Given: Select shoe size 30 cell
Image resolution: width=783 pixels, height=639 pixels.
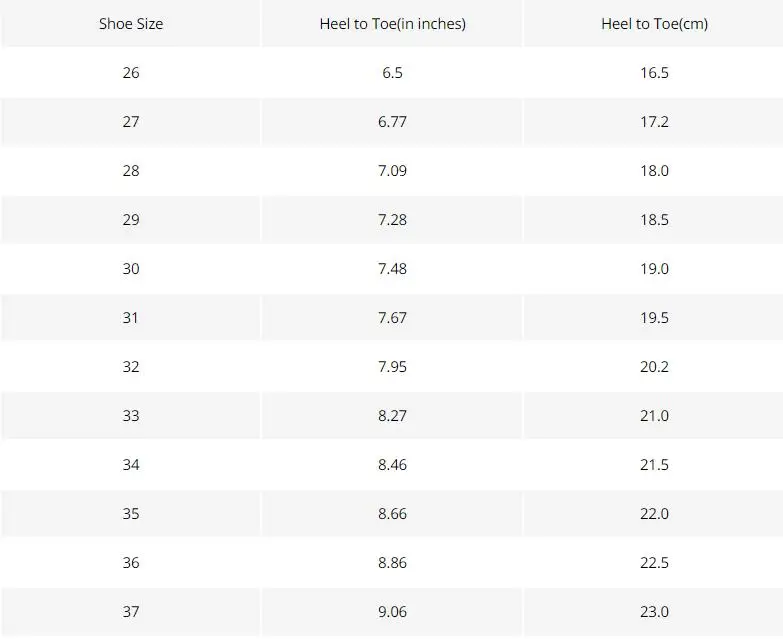Looking at the screenshot, I should 131,268.
